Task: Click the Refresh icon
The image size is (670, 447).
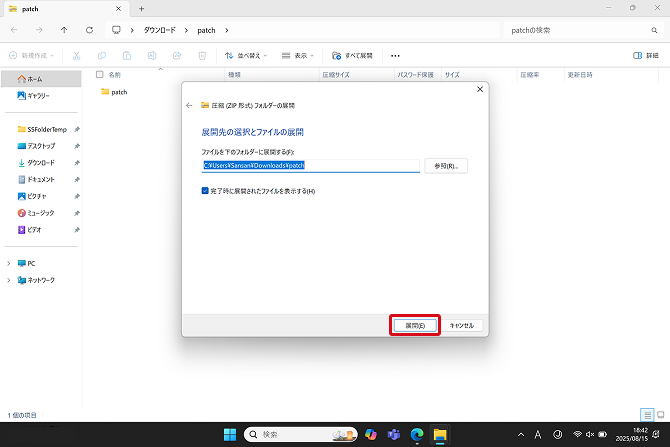Action: (89, 30)
